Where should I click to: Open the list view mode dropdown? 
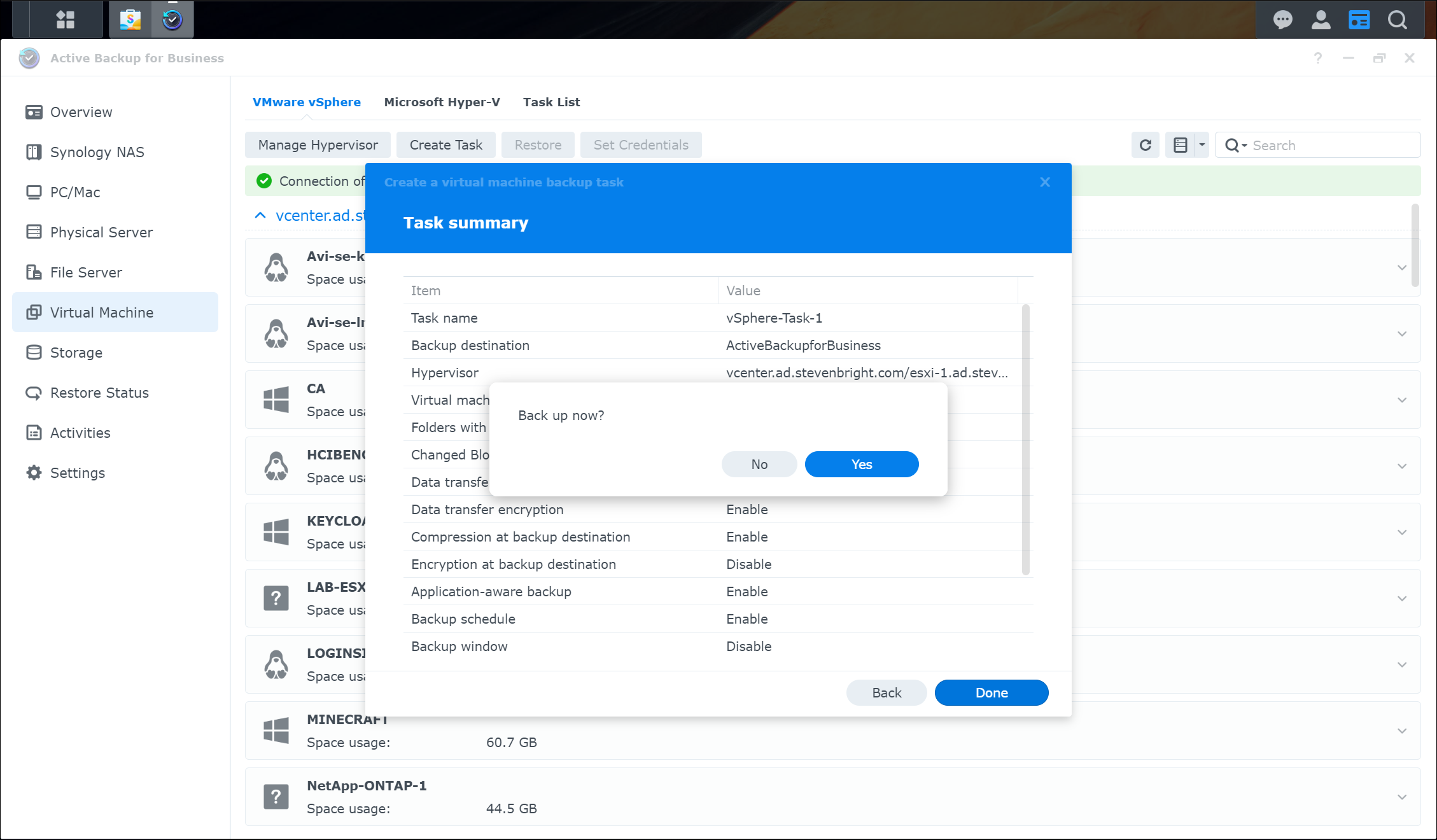(1202, 145)
